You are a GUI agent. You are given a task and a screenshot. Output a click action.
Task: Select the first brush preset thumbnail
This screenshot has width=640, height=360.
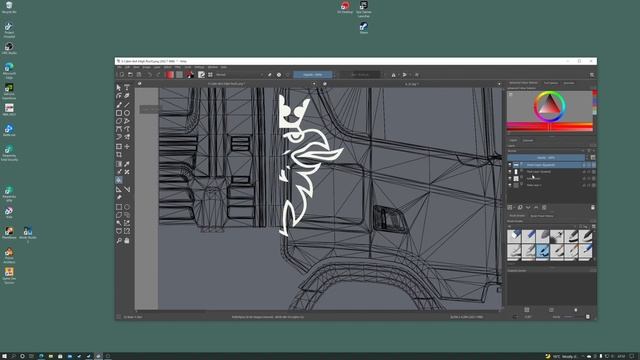point(514,236)
